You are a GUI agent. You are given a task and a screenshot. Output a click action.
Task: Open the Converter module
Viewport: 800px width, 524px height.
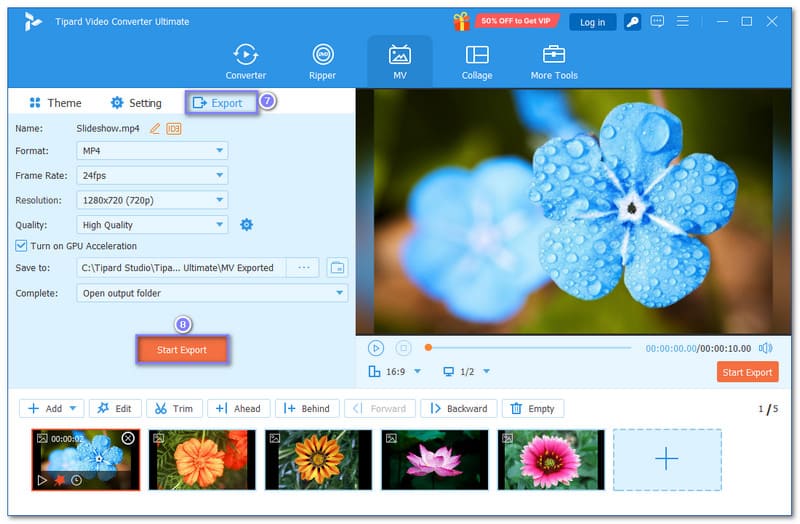(245, 62)
